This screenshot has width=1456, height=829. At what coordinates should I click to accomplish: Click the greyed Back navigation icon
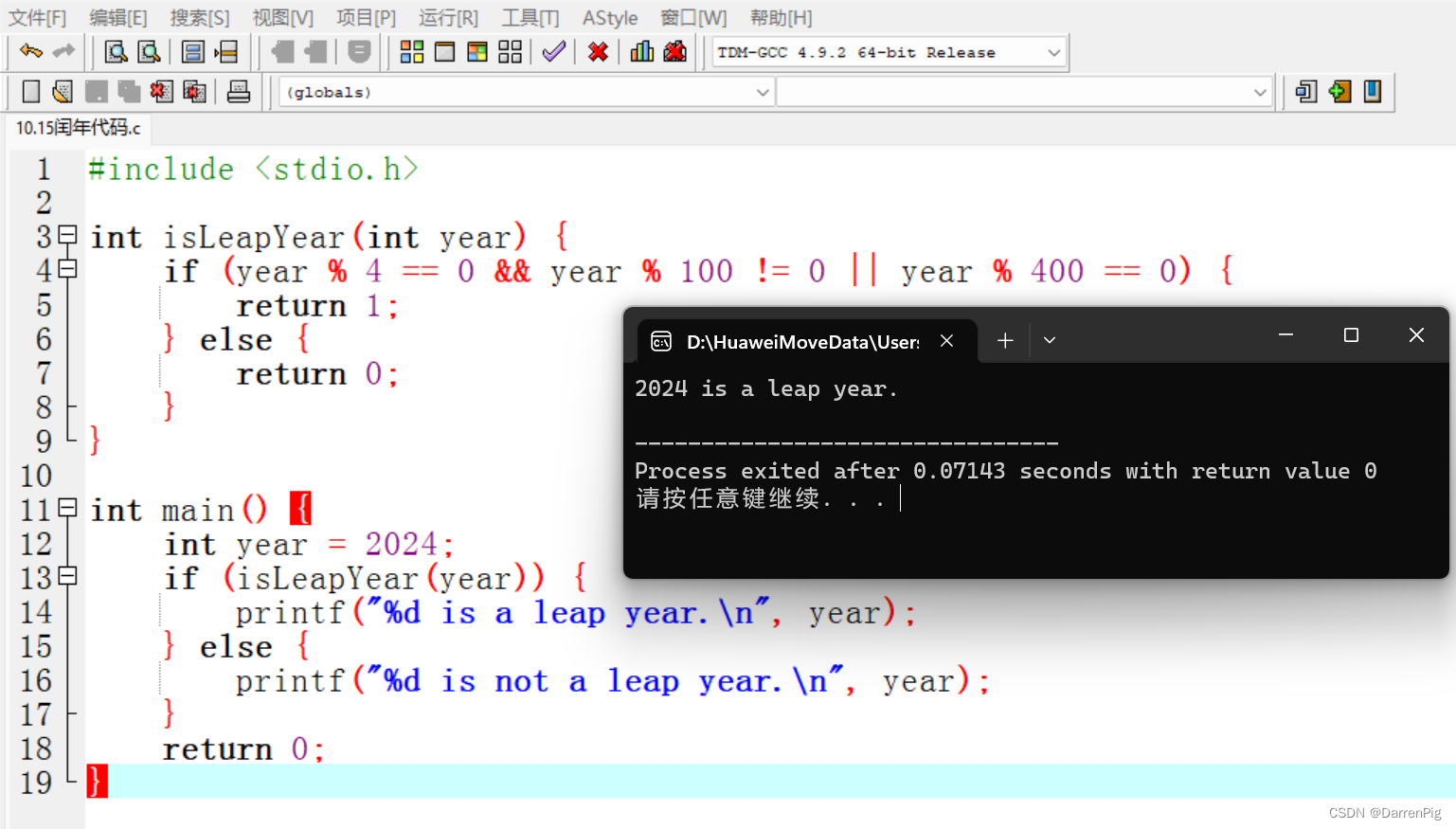coord(282,51)
